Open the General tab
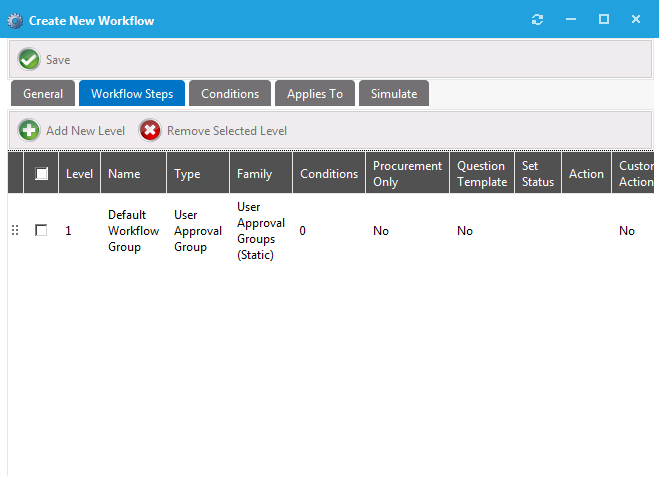 [x=43, y=94]
